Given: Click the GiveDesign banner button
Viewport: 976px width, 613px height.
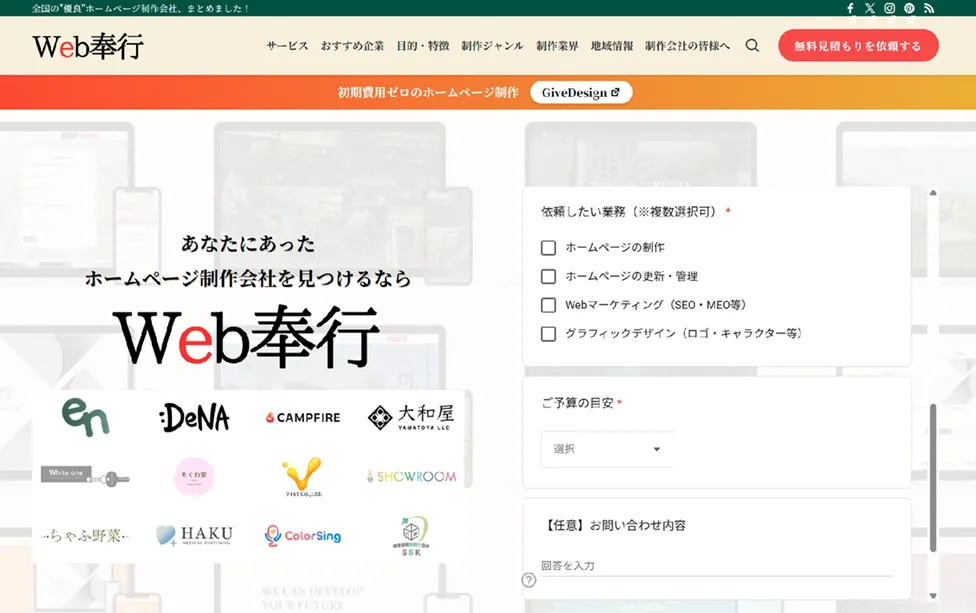Looking at the screenshot, I should (581, 93).
